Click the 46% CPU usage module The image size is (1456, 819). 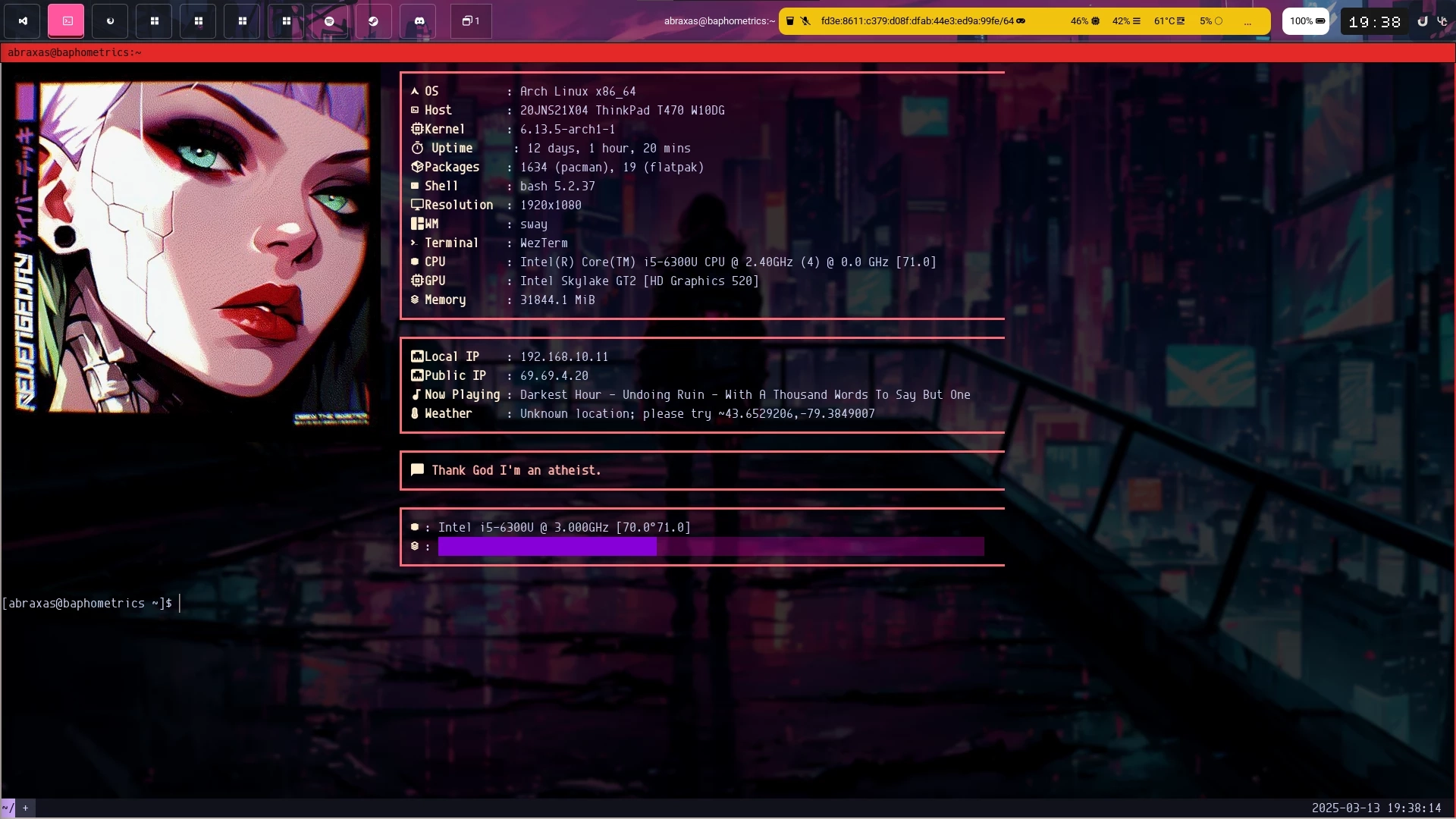[1085, 21]
